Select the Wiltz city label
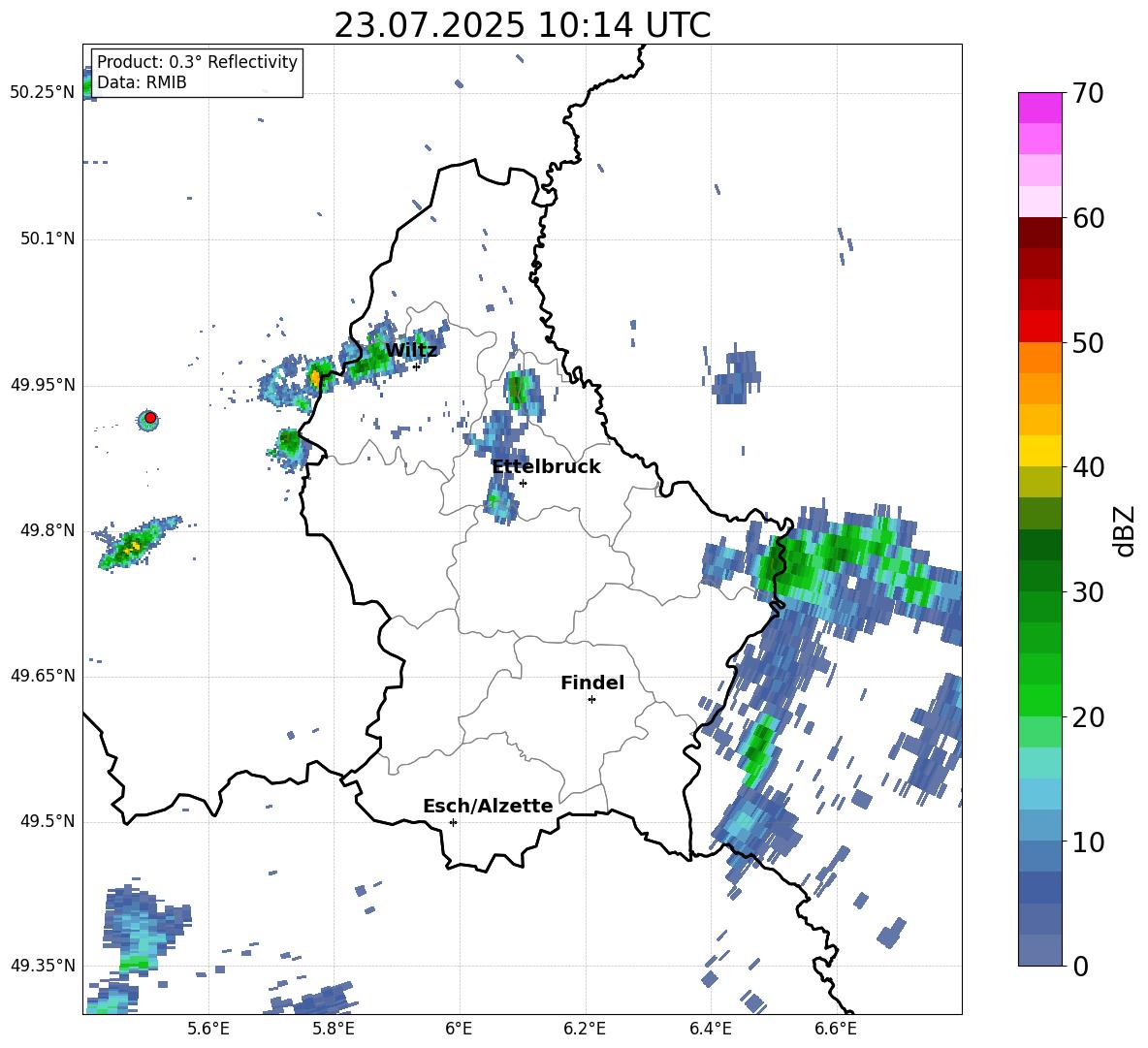The width and height of the screenshot is (1148, 1048). (x=411, y=350)
